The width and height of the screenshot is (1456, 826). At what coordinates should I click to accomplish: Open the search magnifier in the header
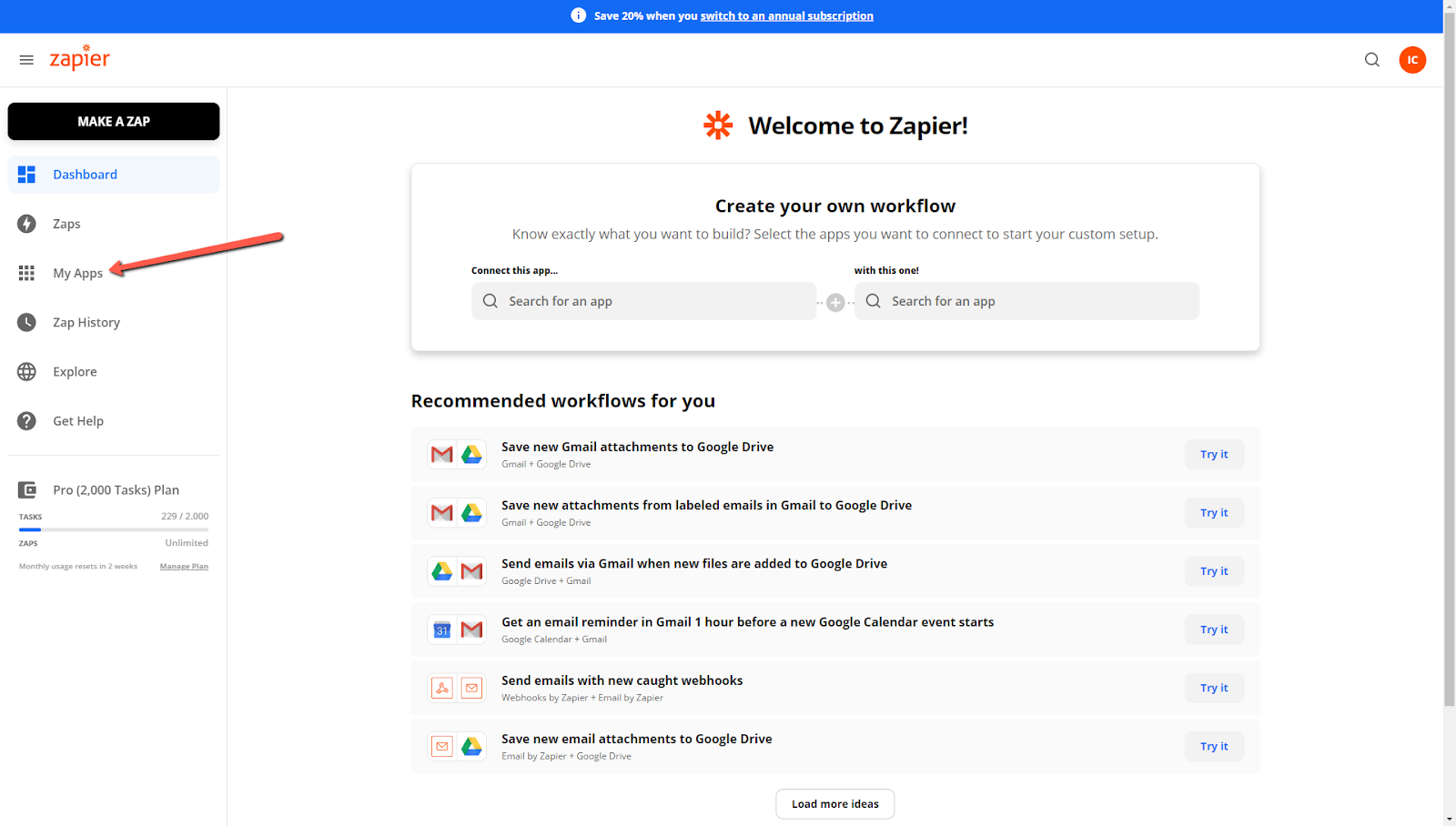[x=1372, y=60]
